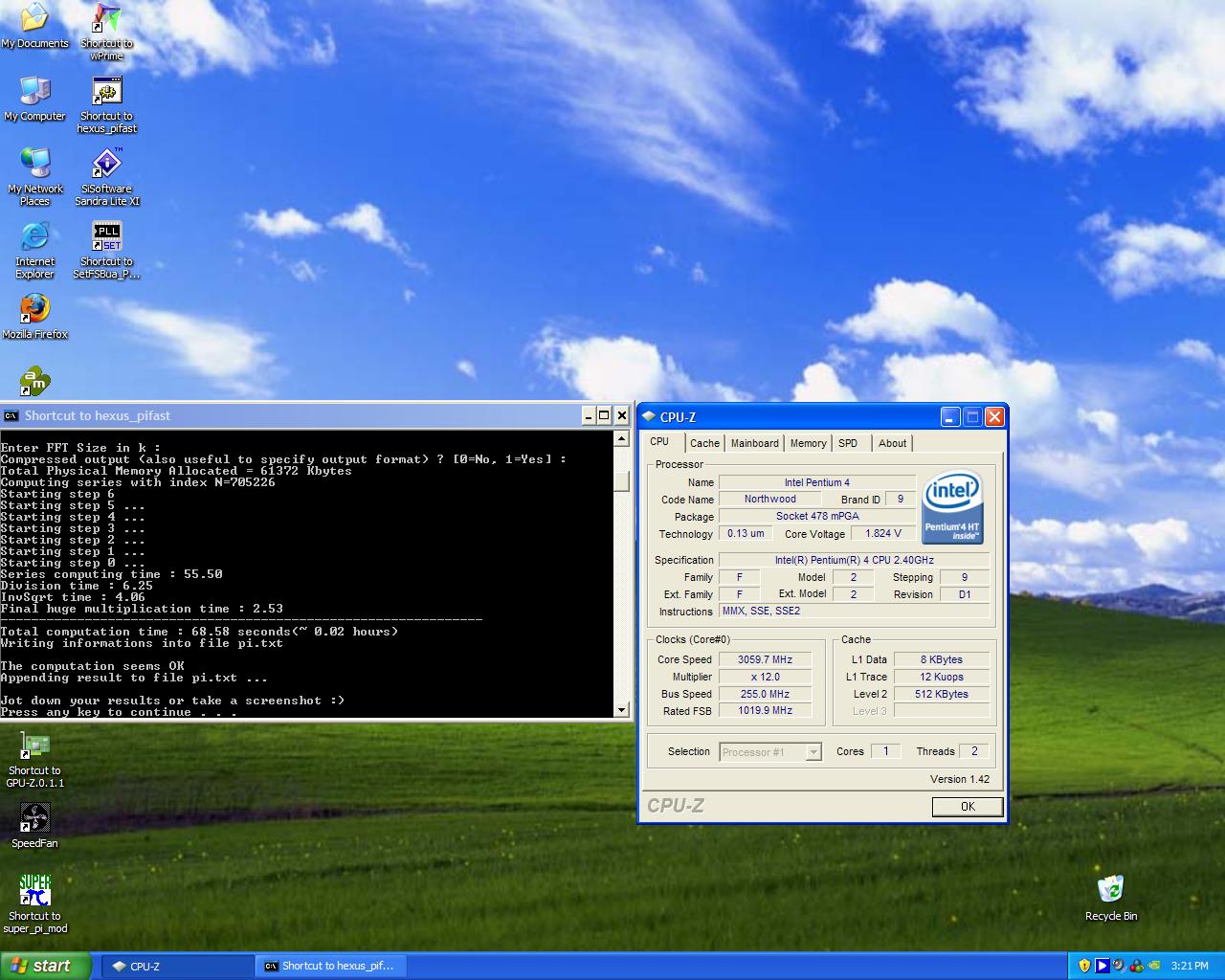Viewport: 1225px width, 980px height.
Task: Click the security shield tray icon
Action: pyautogui.click(x=1084, y=966)
